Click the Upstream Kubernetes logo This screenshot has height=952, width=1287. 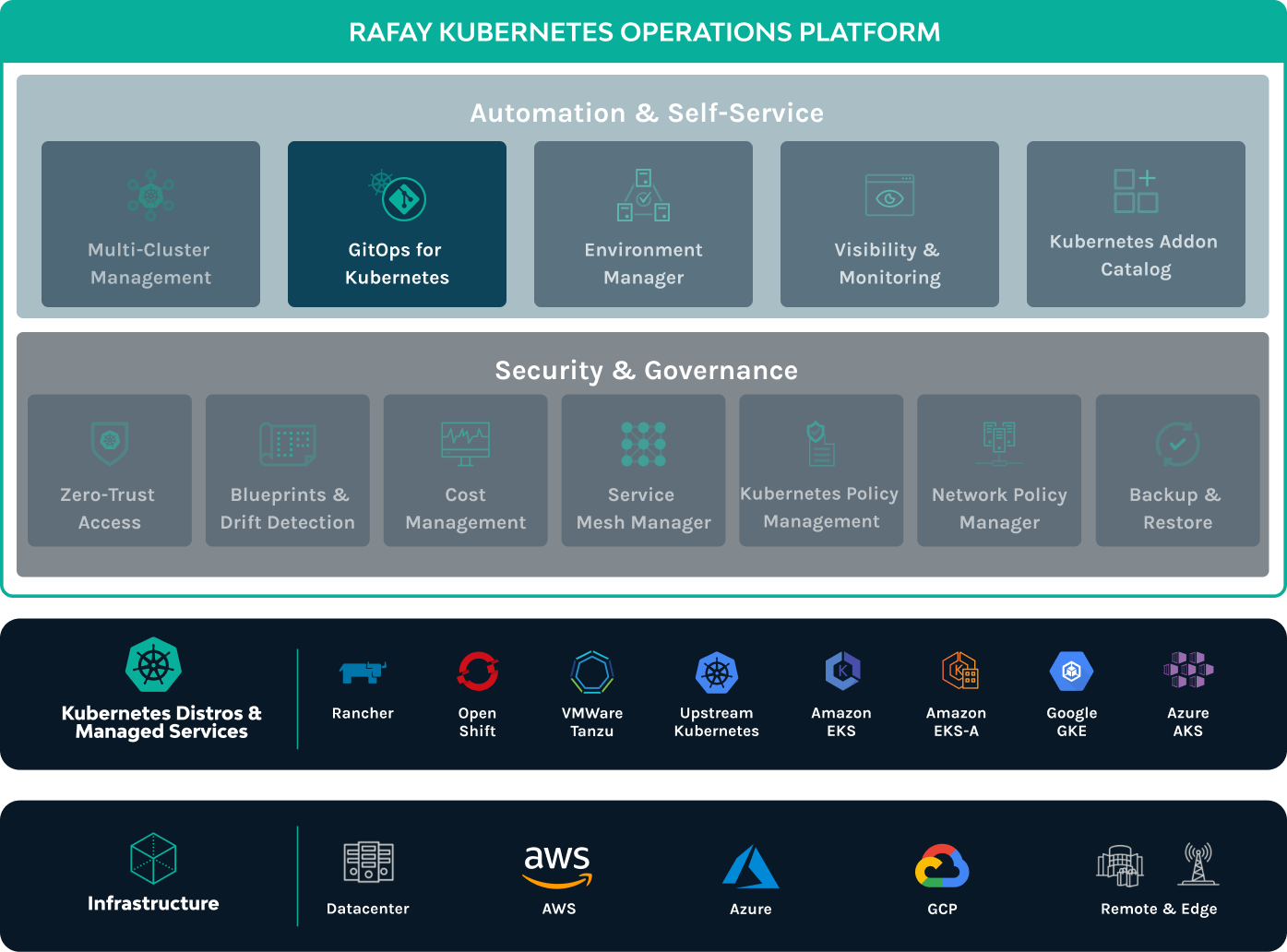(717, 672)
